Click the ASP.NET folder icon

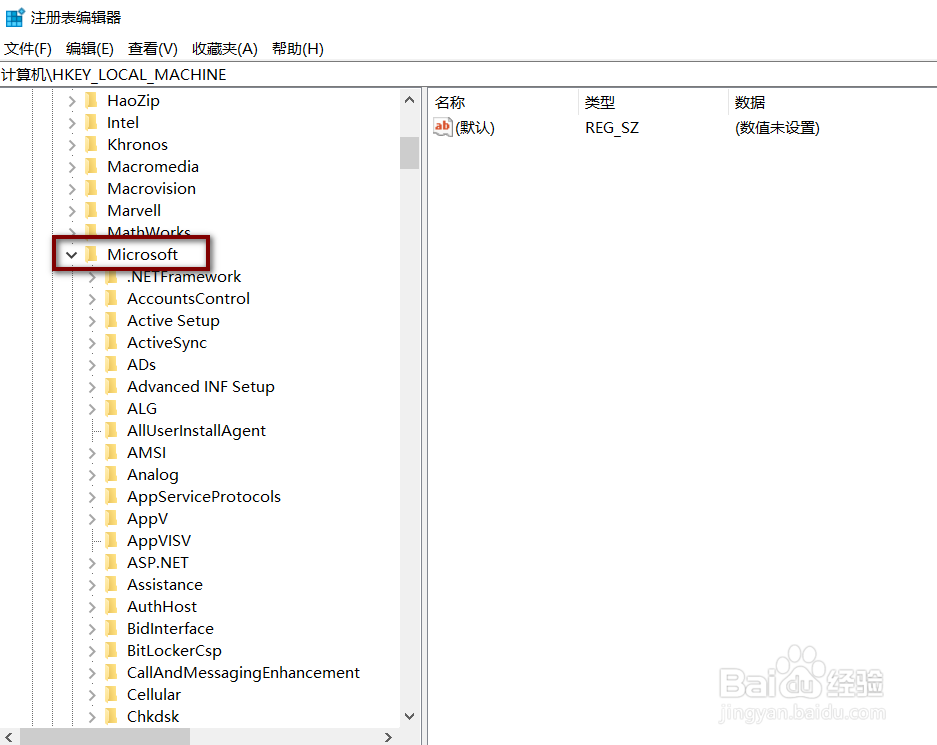[111, 563]
